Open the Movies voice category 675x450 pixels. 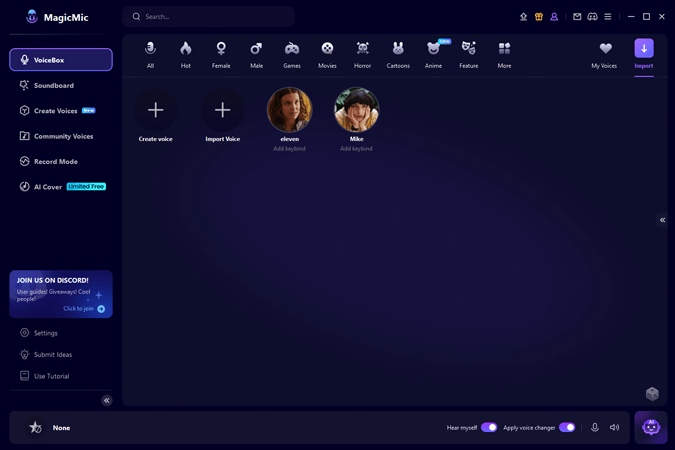pyautogui.click(x=327, y=54)
